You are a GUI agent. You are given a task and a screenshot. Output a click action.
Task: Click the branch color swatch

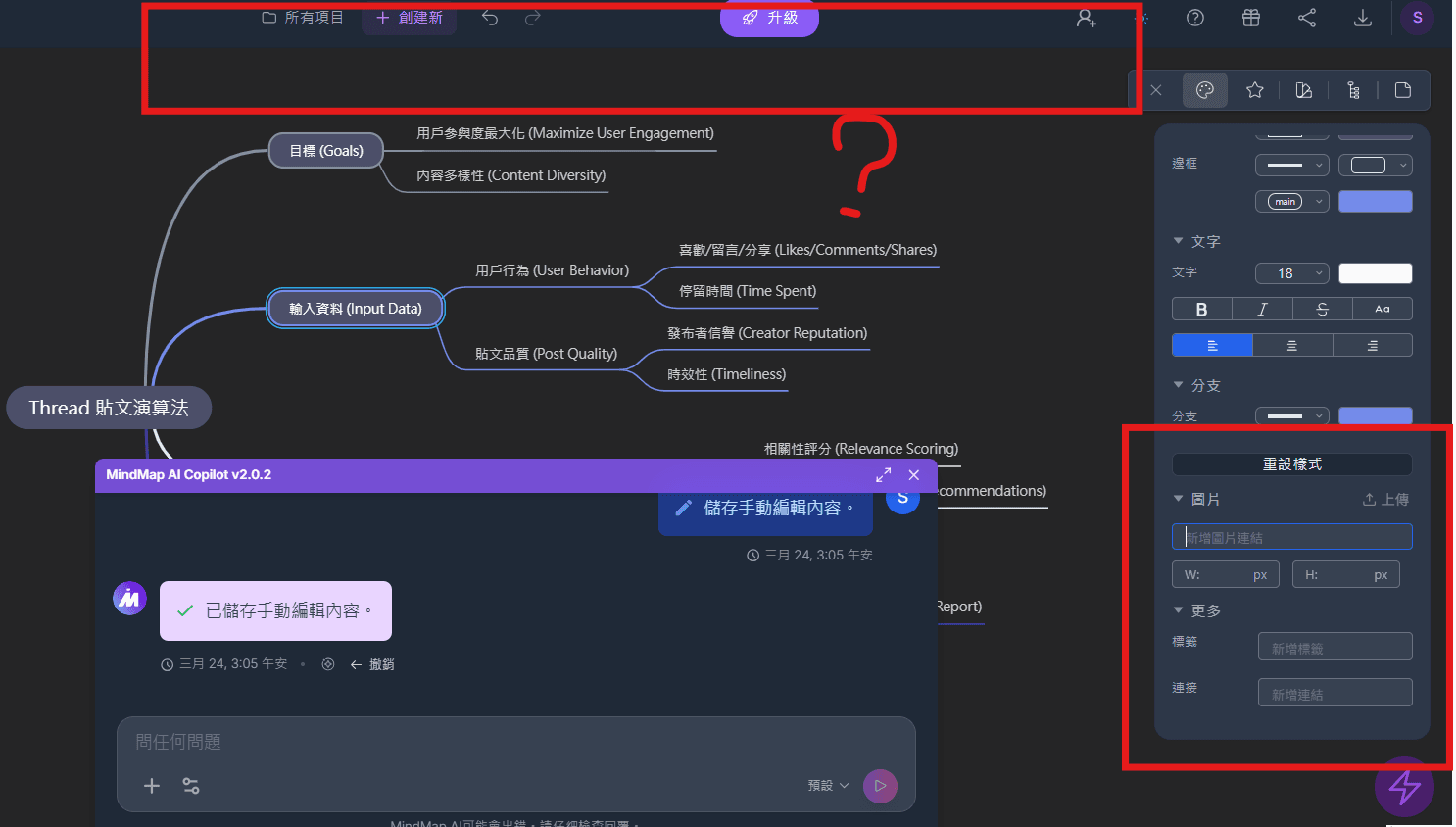pos(1376,415)
